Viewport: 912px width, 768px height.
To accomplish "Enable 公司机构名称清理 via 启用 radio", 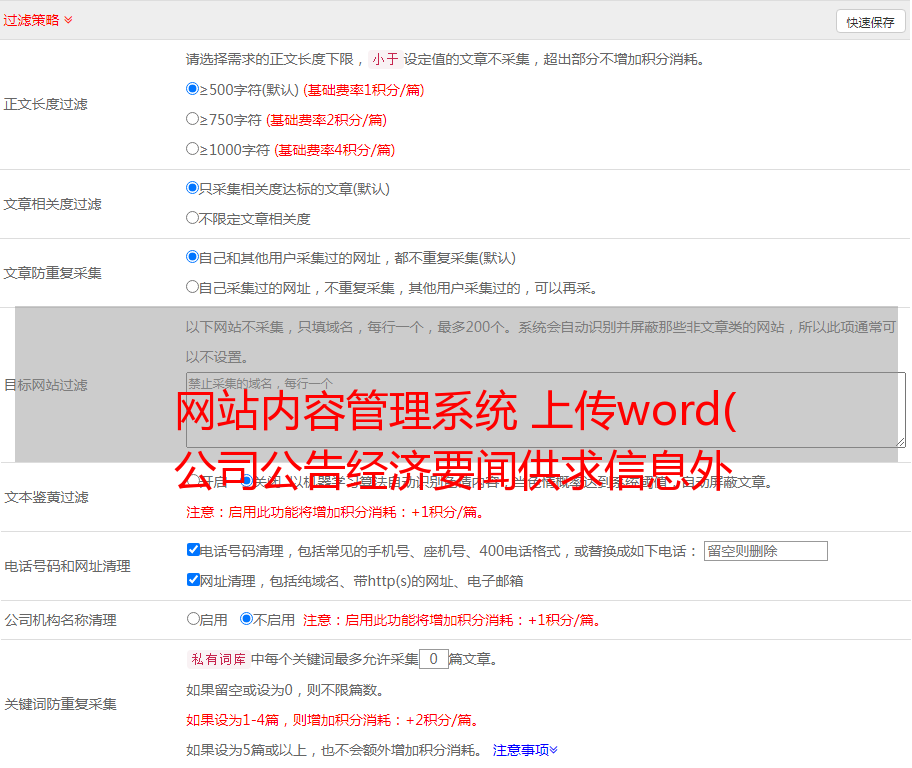I will pos(194,619).
